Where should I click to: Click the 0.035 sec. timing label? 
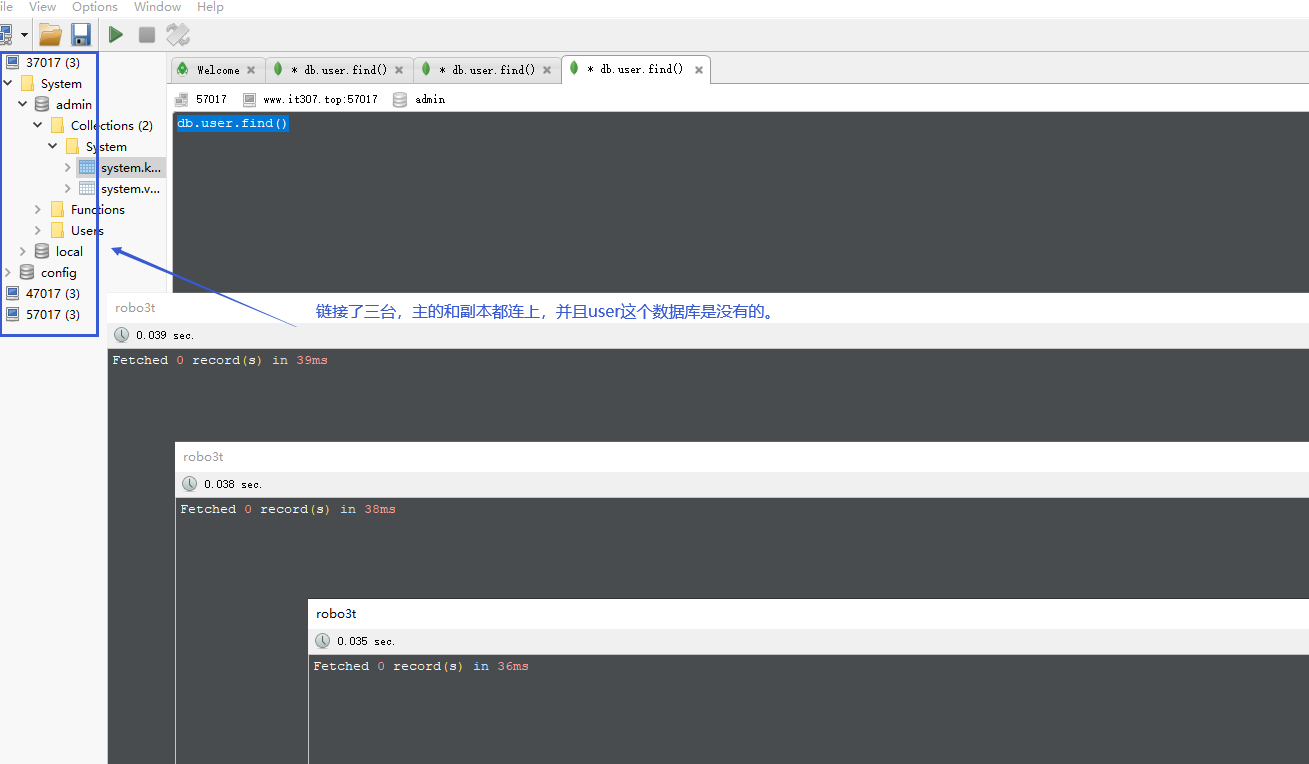[x=366, y=642]
